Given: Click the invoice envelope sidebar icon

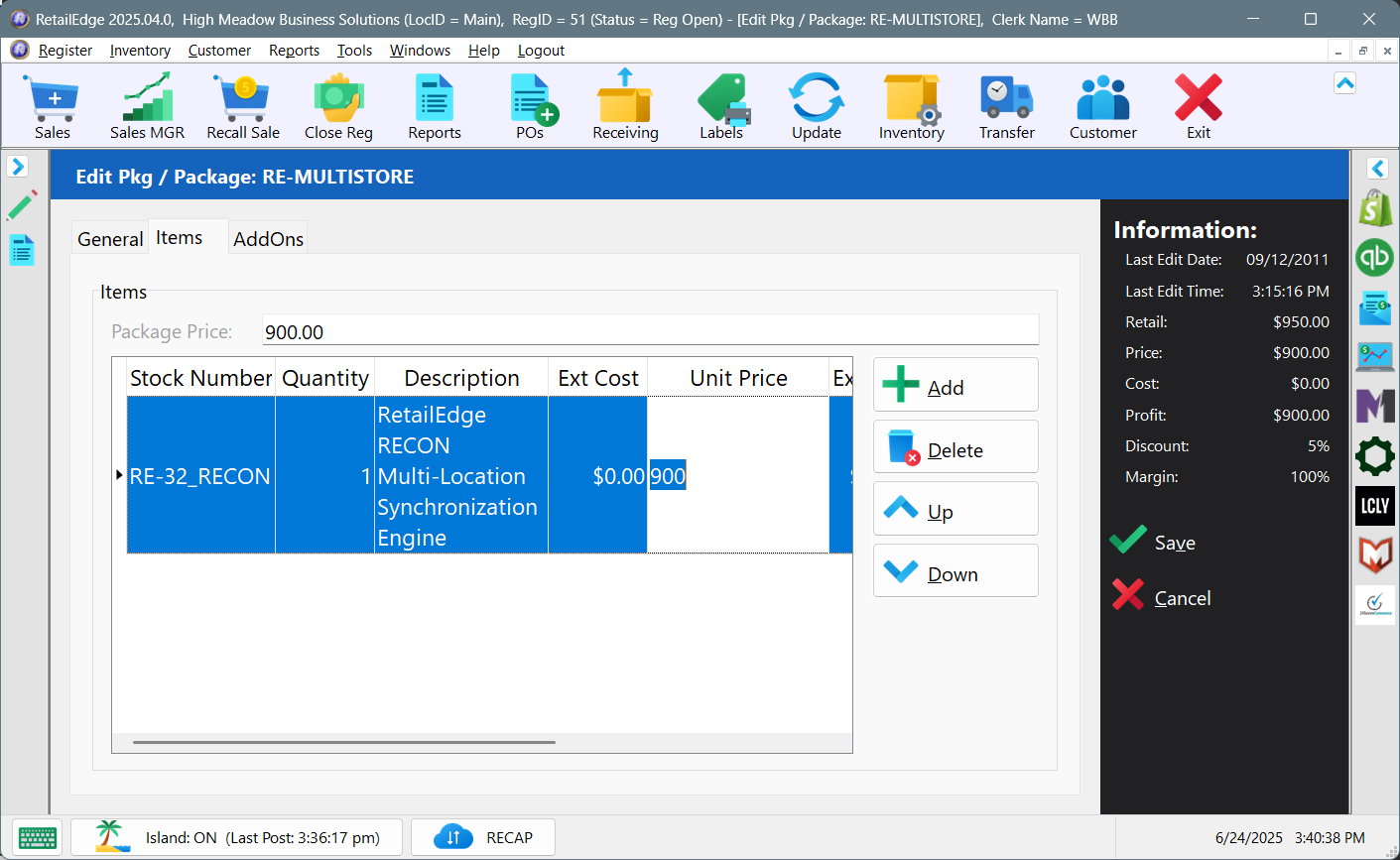Looking at the screenshot, I should coord(1375,307).
